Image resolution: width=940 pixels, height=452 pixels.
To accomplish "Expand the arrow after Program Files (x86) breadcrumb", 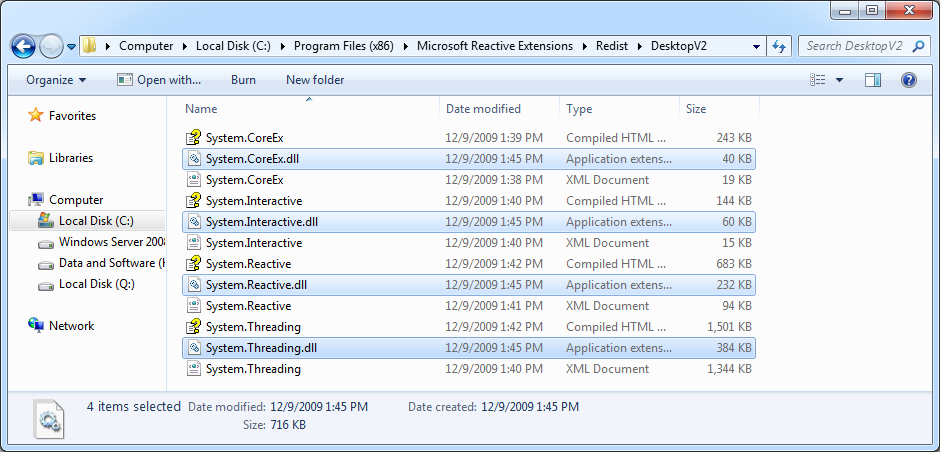I will pos(405,46).
